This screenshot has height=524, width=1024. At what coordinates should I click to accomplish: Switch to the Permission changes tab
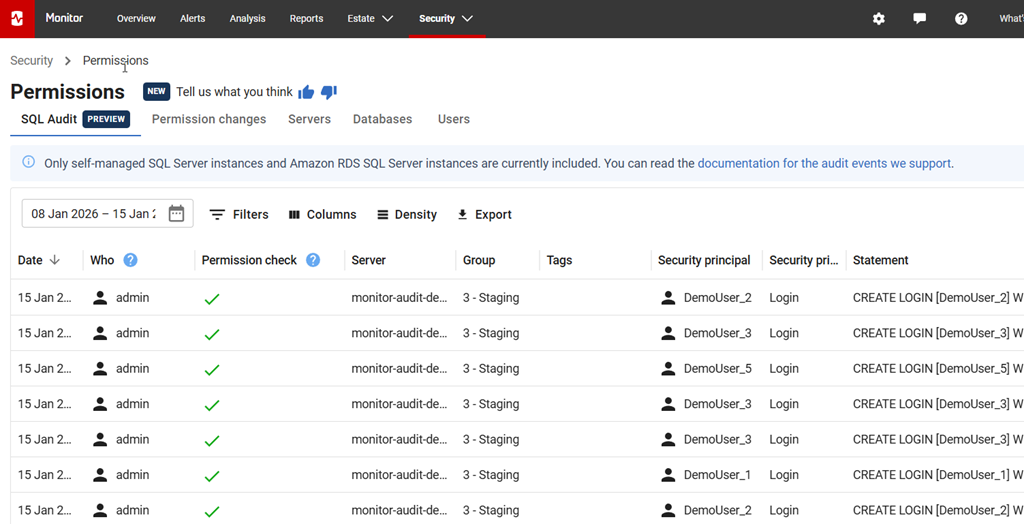(209, 119)
